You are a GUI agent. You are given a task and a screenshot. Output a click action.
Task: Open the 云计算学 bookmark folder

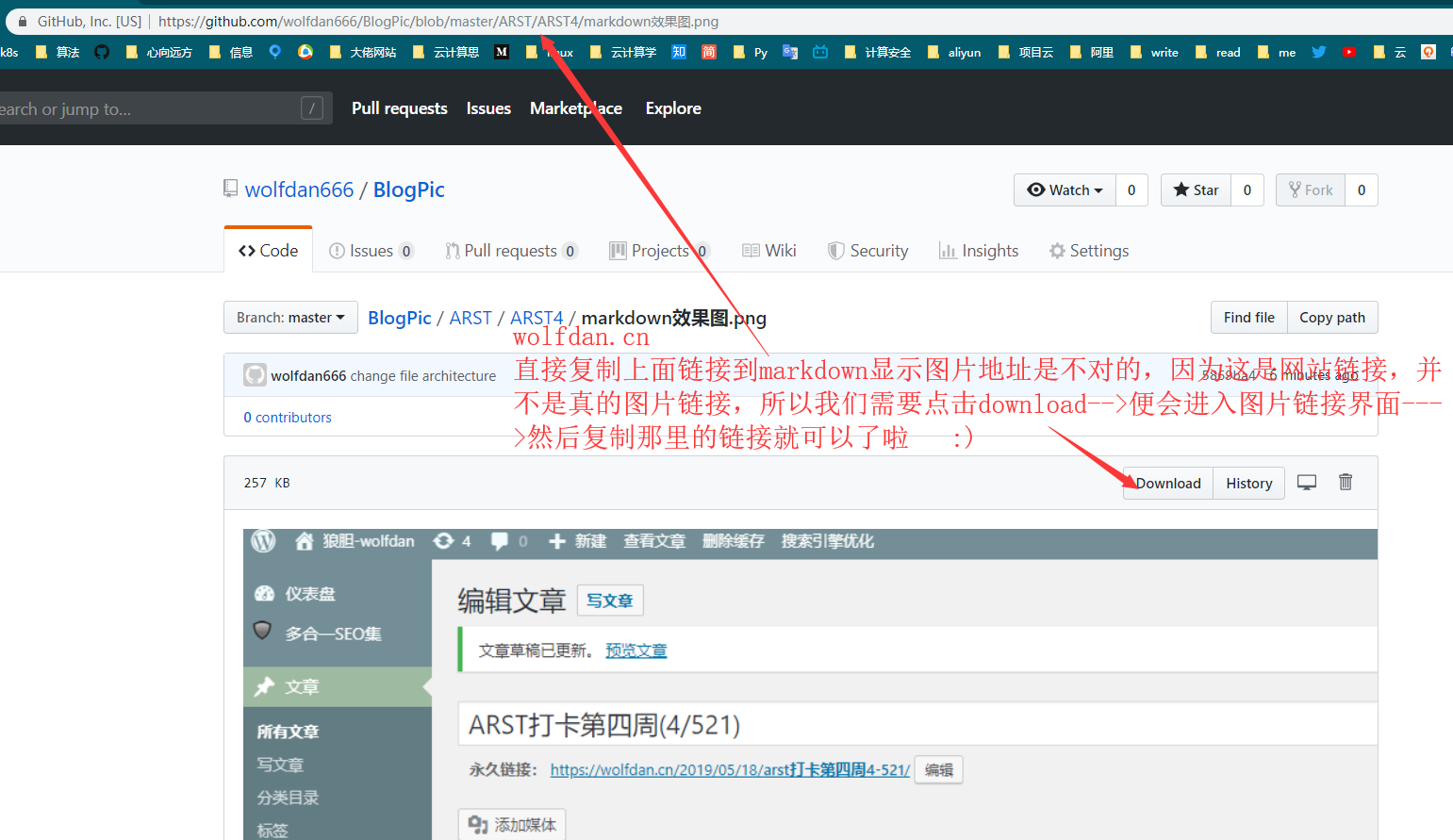click(623, 52)
